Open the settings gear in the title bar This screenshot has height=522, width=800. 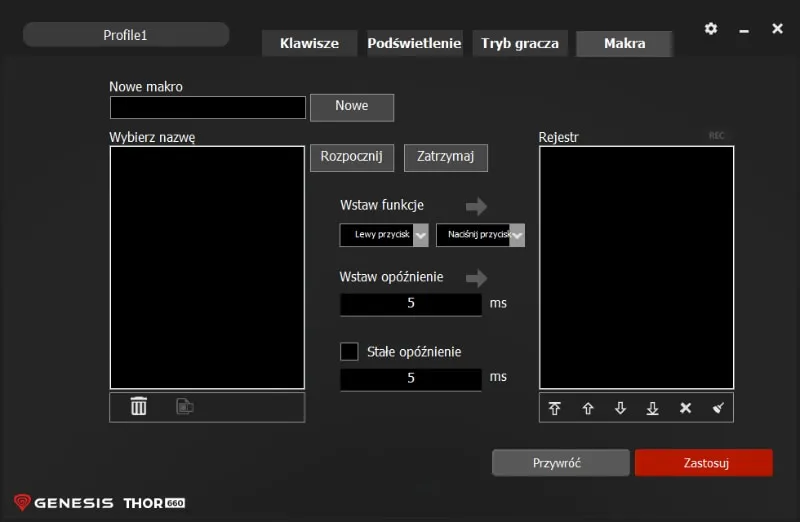tap(711, 29)
